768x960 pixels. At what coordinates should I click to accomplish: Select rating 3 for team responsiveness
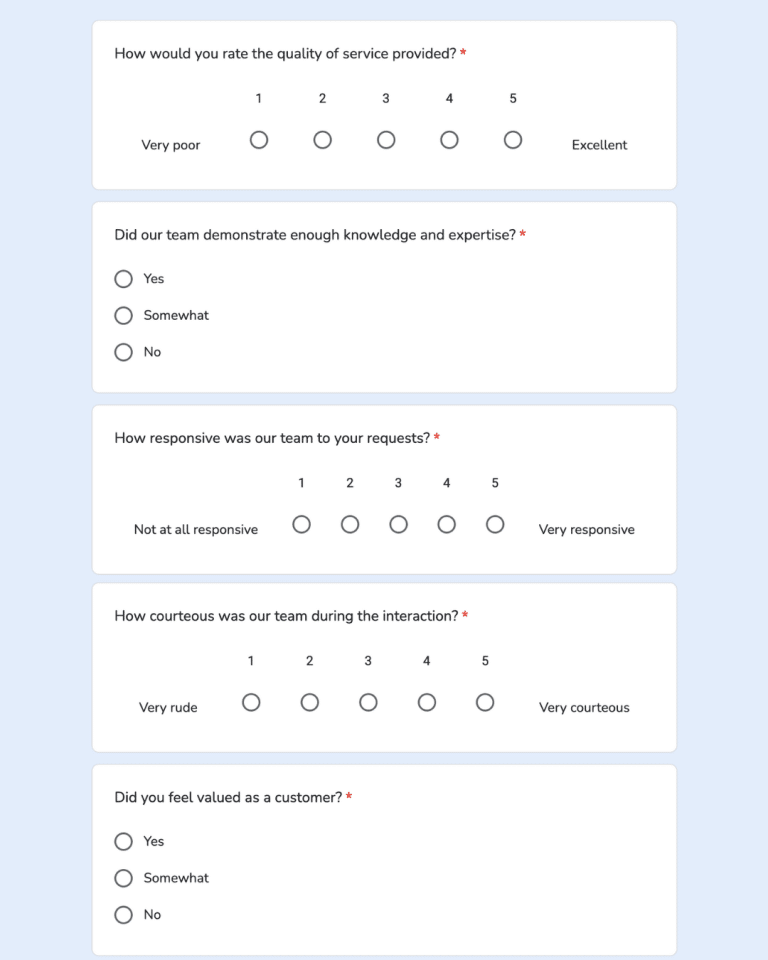(x=398, y=523)
